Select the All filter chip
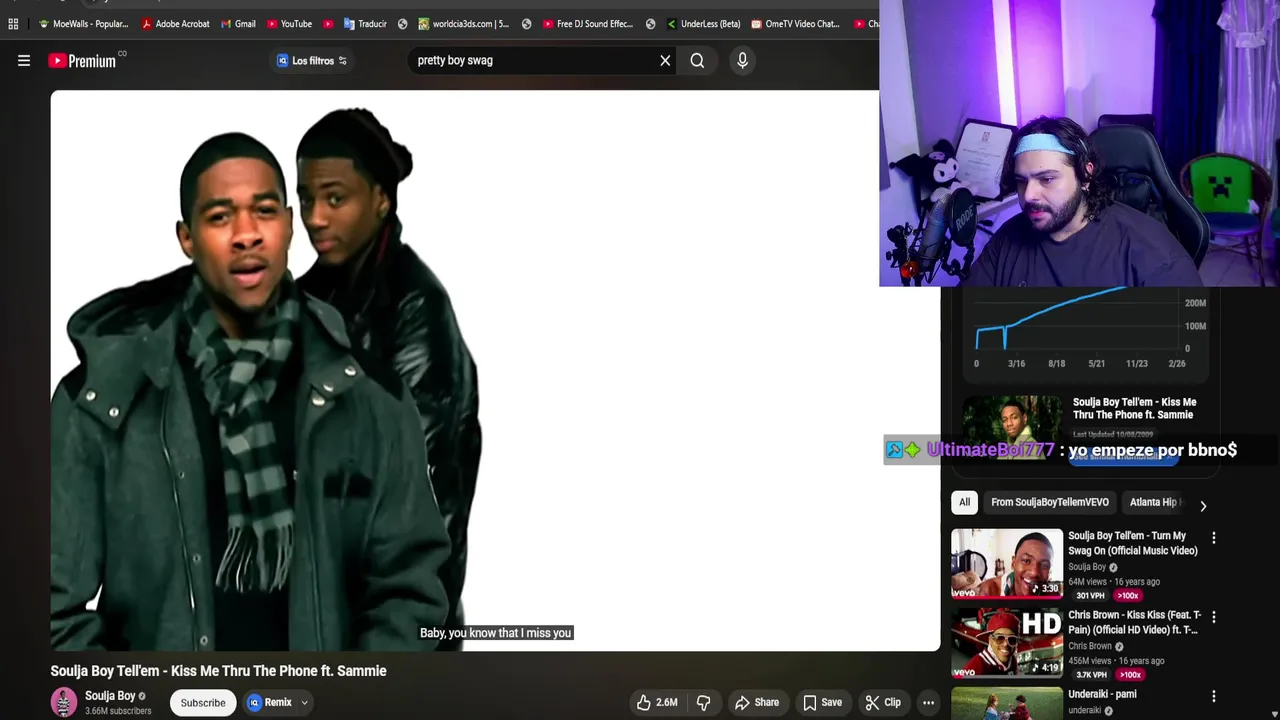 tap(964, 502)
